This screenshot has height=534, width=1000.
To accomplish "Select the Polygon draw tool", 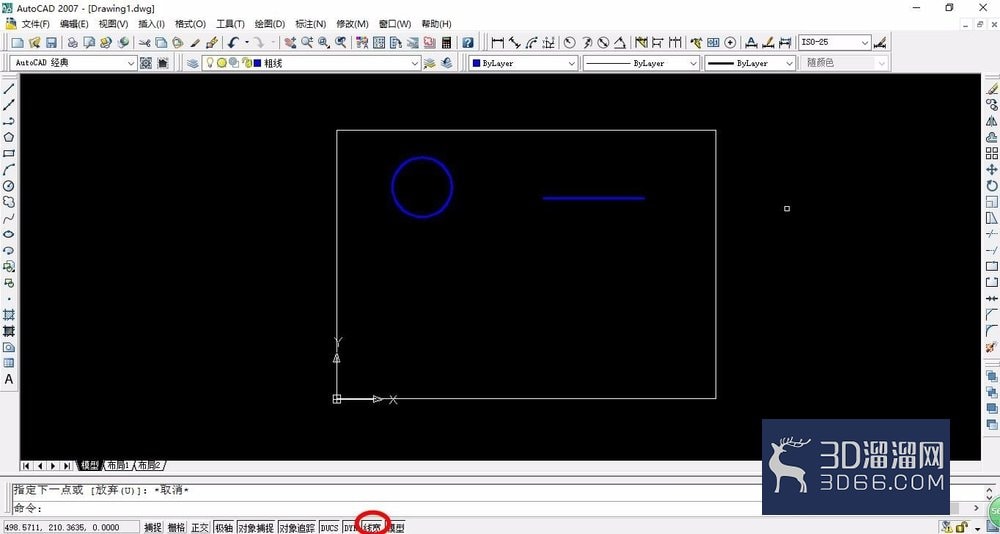I will click(x=9, y=137).
